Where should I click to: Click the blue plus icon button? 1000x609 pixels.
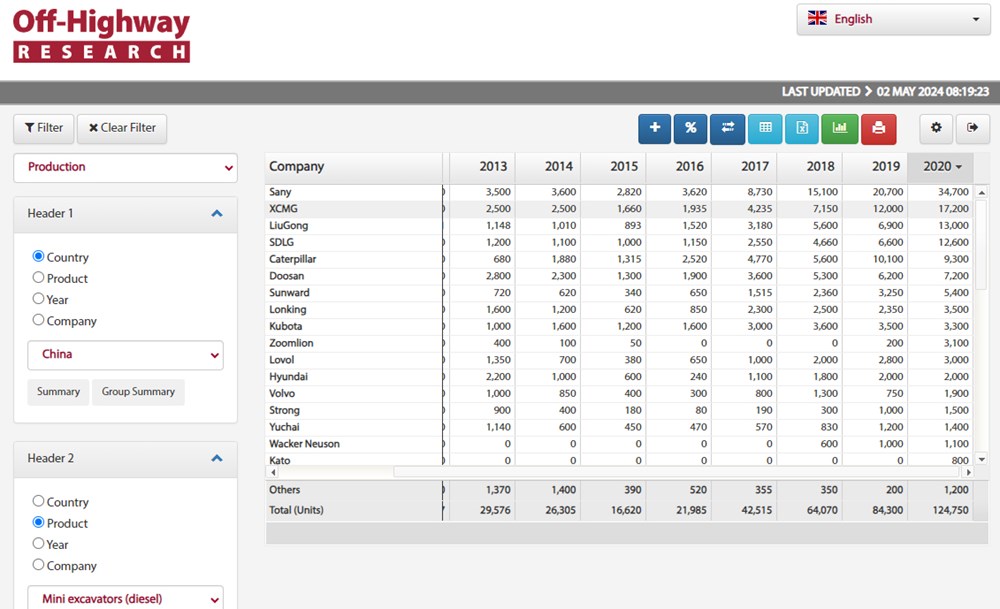coord(655,128)
